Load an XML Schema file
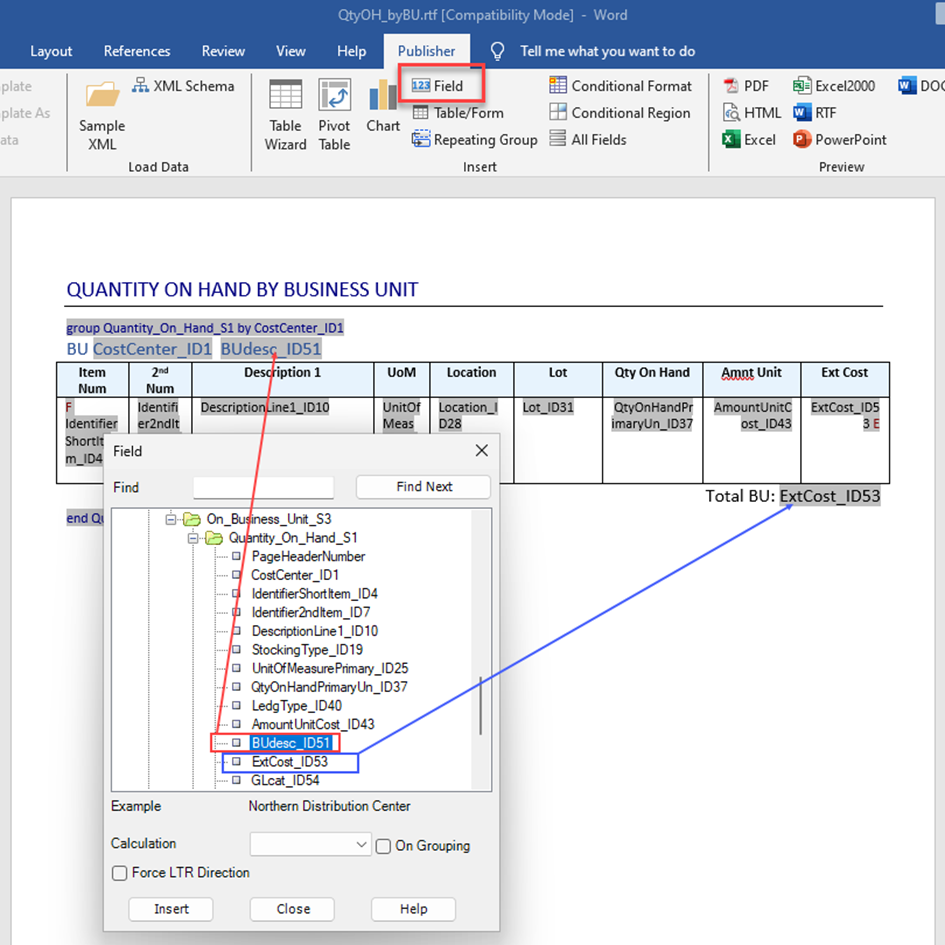Screen dimensions: 945x945 coord(183,86)
